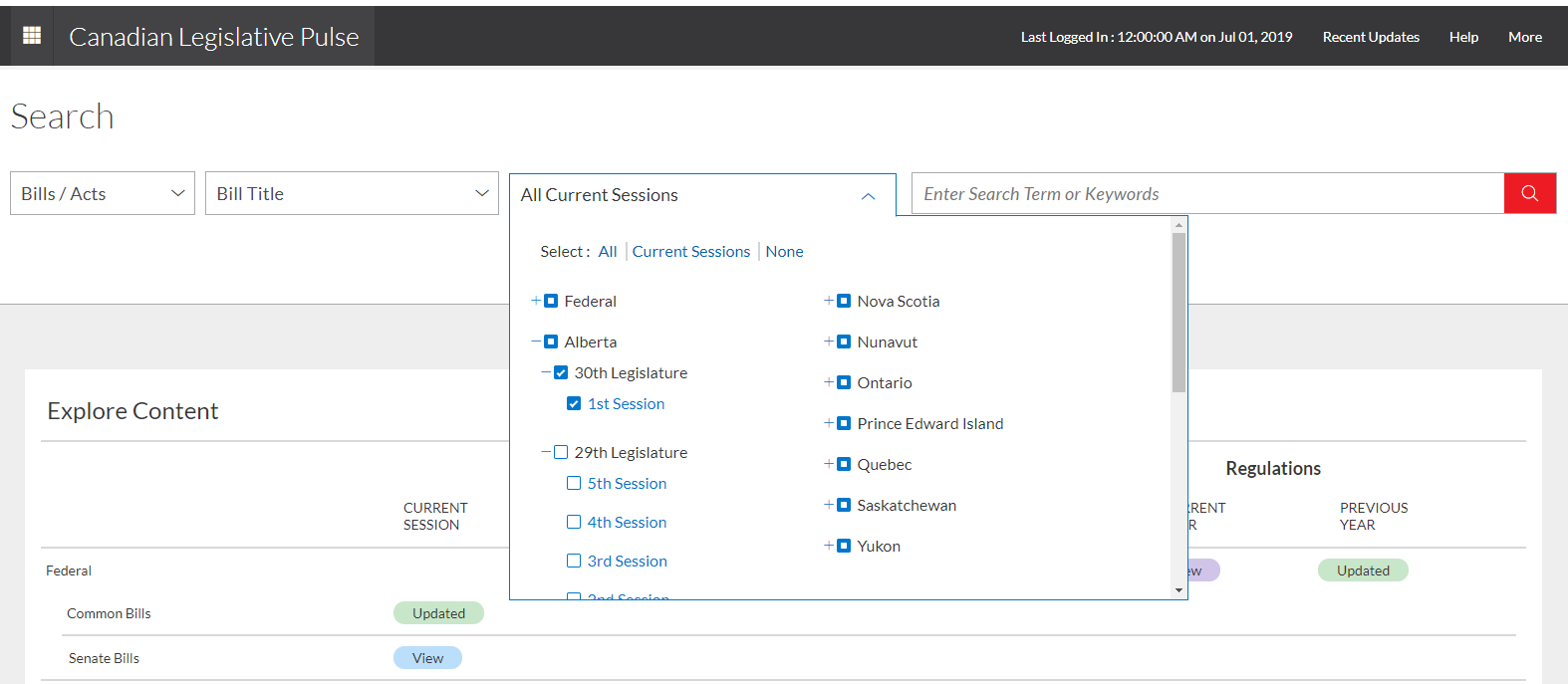Open Recent Updates in the header
Image resolution: width=1568 pixels, height=684 pixels.
(1370, 37)
